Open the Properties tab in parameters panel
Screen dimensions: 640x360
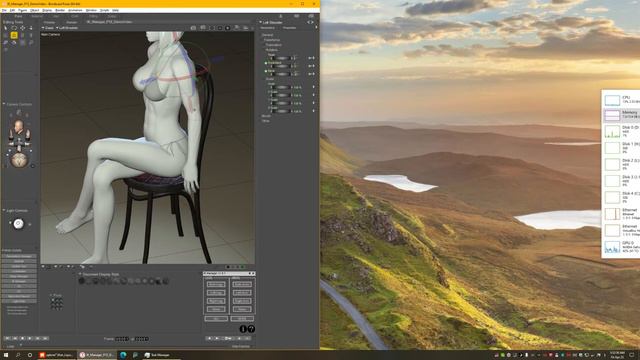point(289,28)
